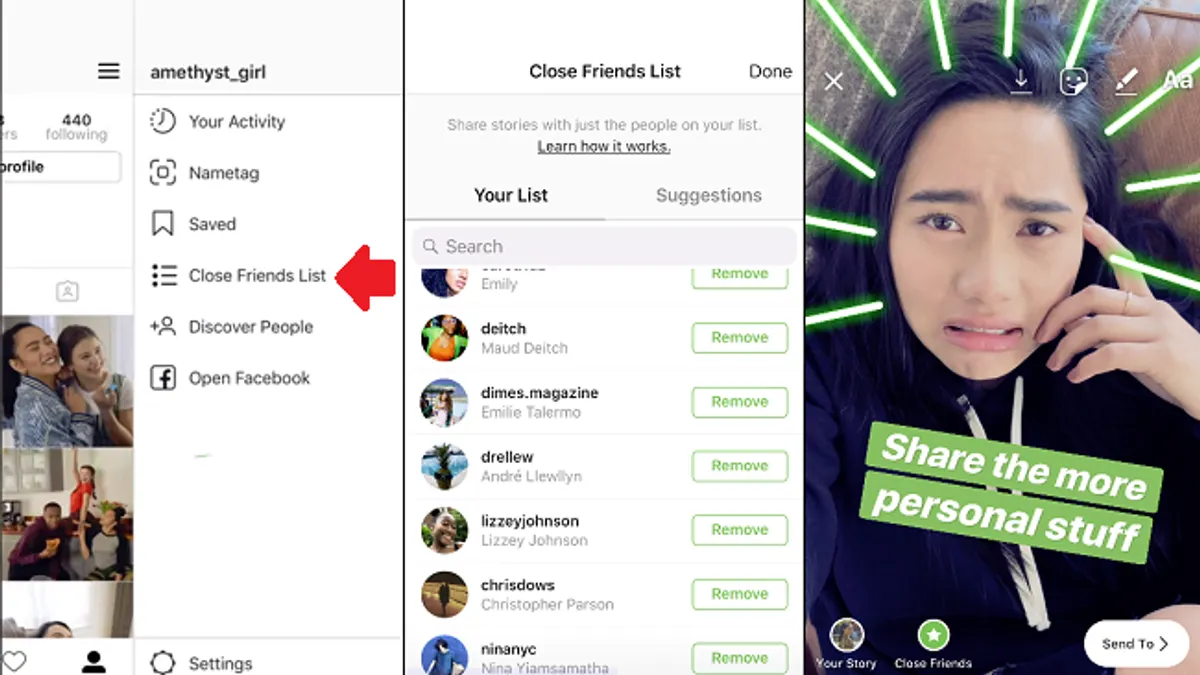The width and height of the screenshot is (1200, 675).
Task: Open Send To chevron button
Action: coord(1135,644)
